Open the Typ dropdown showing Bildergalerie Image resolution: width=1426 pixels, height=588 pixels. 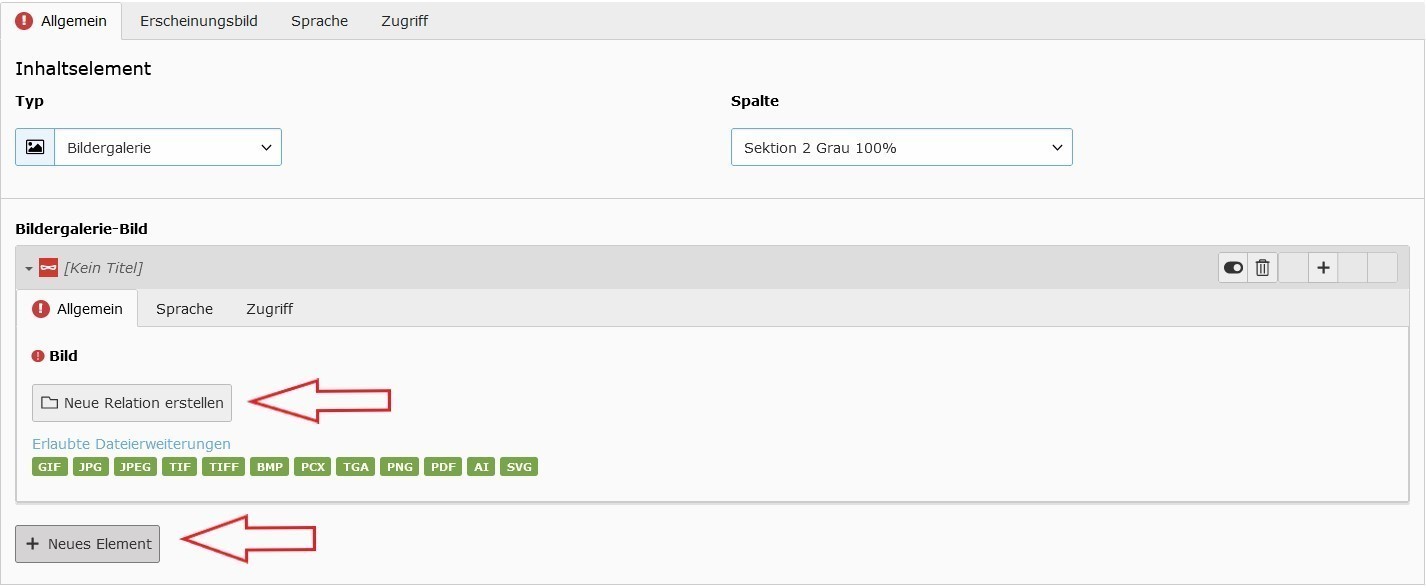pos(168,147)
